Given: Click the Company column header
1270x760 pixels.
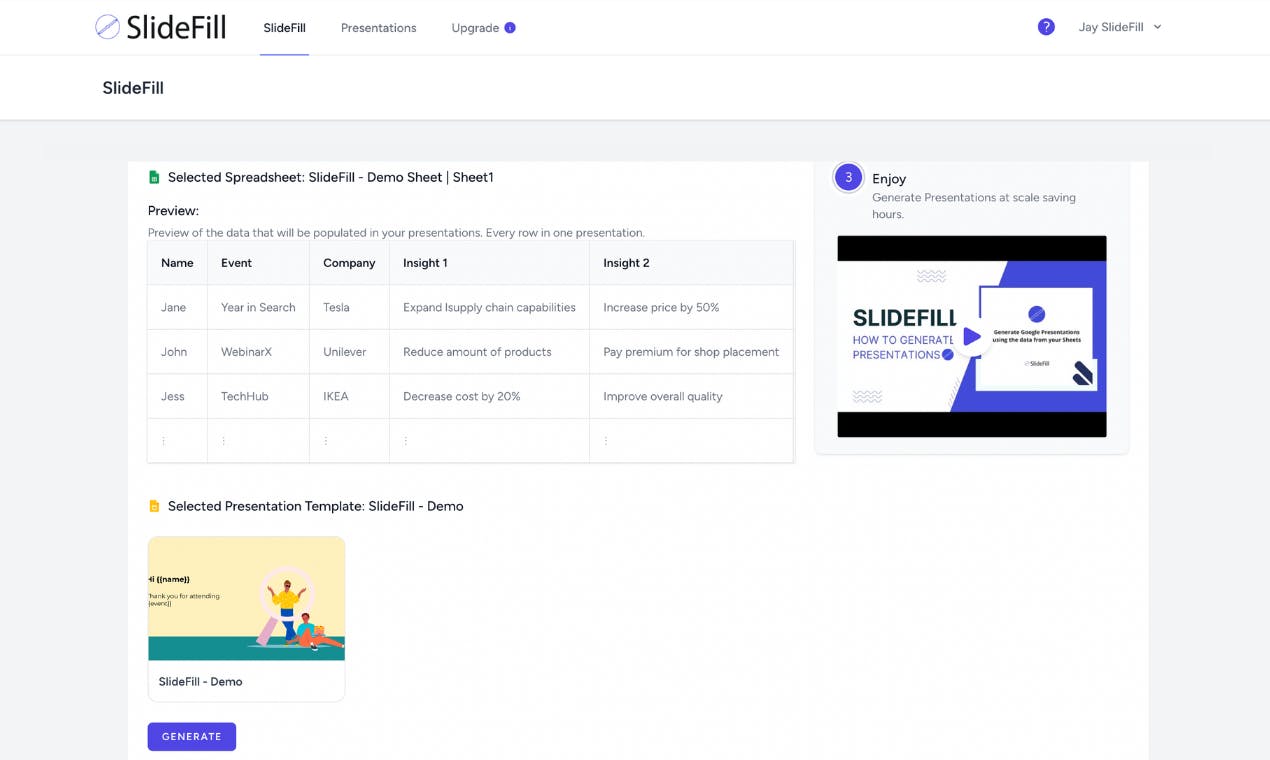Looking at the screenshot, I should [x=349, y=263].
